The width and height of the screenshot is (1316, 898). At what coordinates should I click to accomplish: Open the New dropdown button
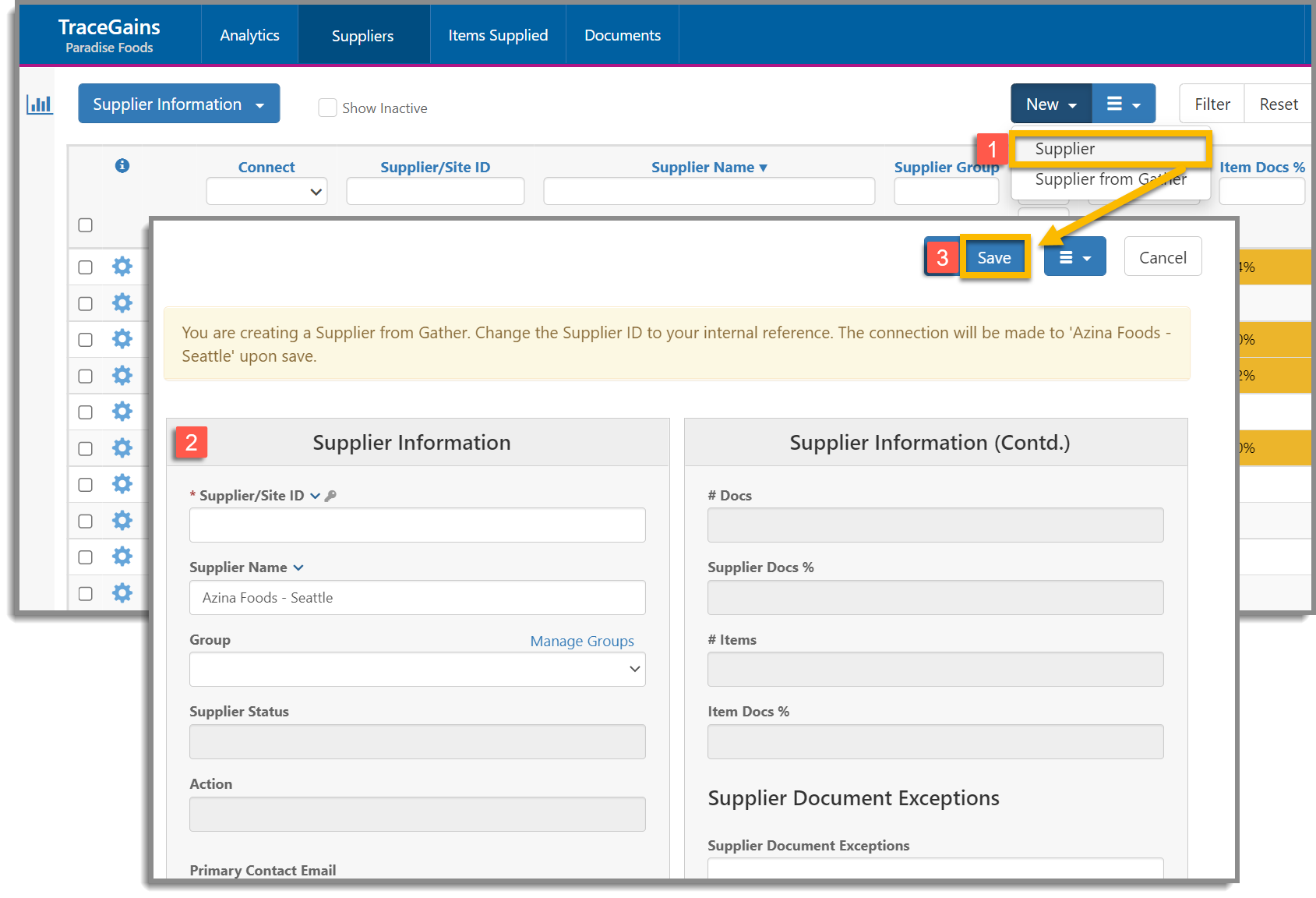point(1051,104)
